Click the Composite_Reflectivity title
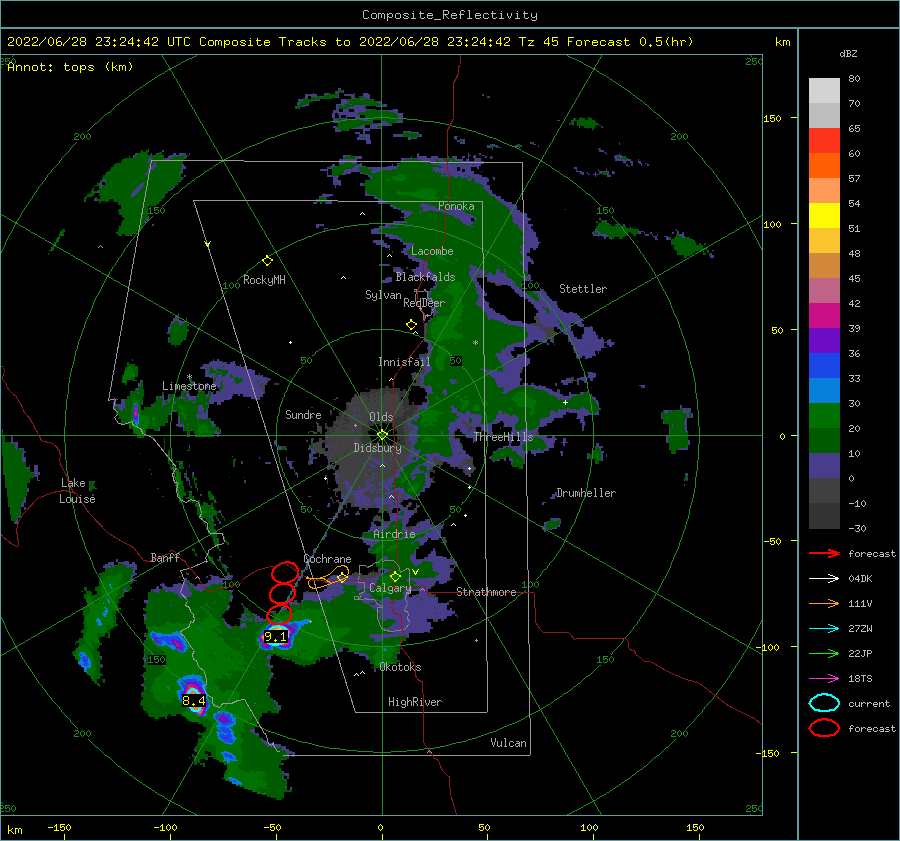The height and width of the screenshot is (841, 900). coord(450,15)
